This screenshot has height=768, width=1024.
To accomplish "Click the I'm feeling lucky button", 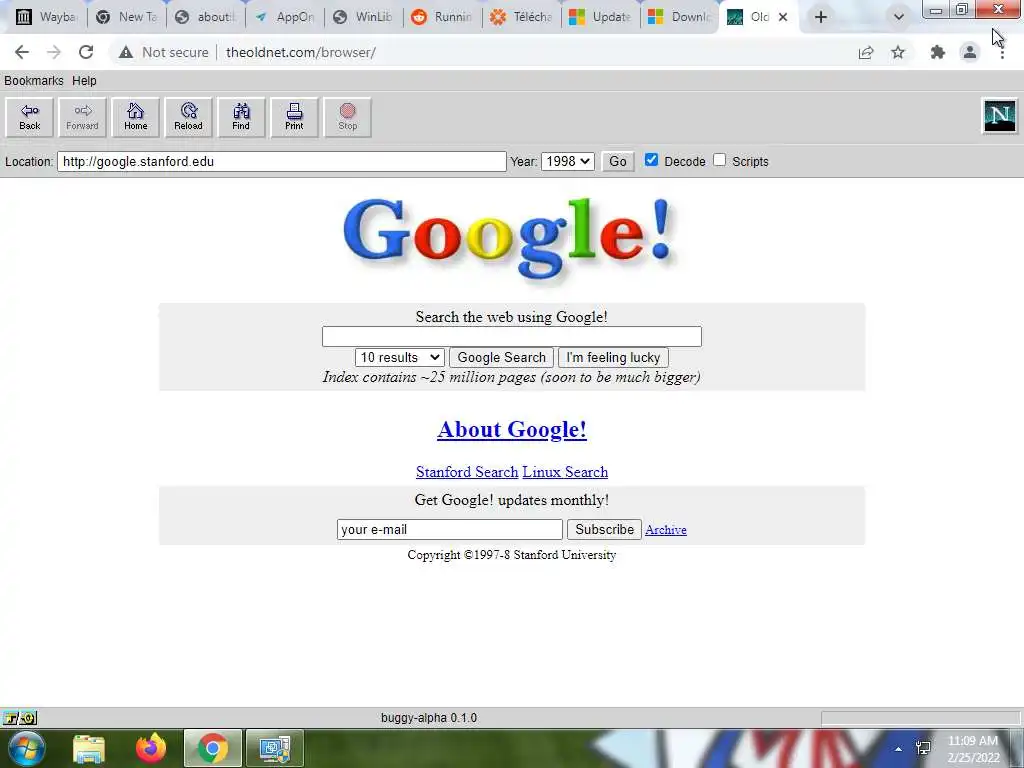I will [x=613, y=357].
